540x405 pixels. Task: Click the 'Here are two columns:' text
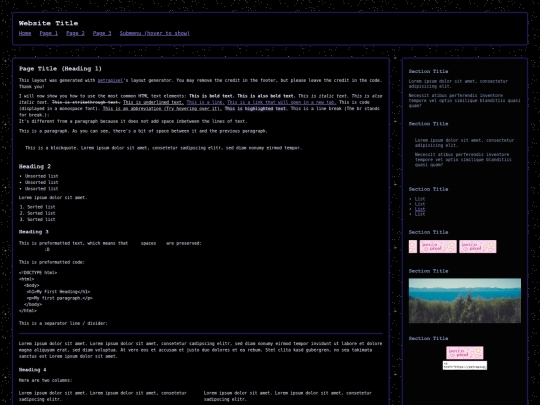point(45,381)
